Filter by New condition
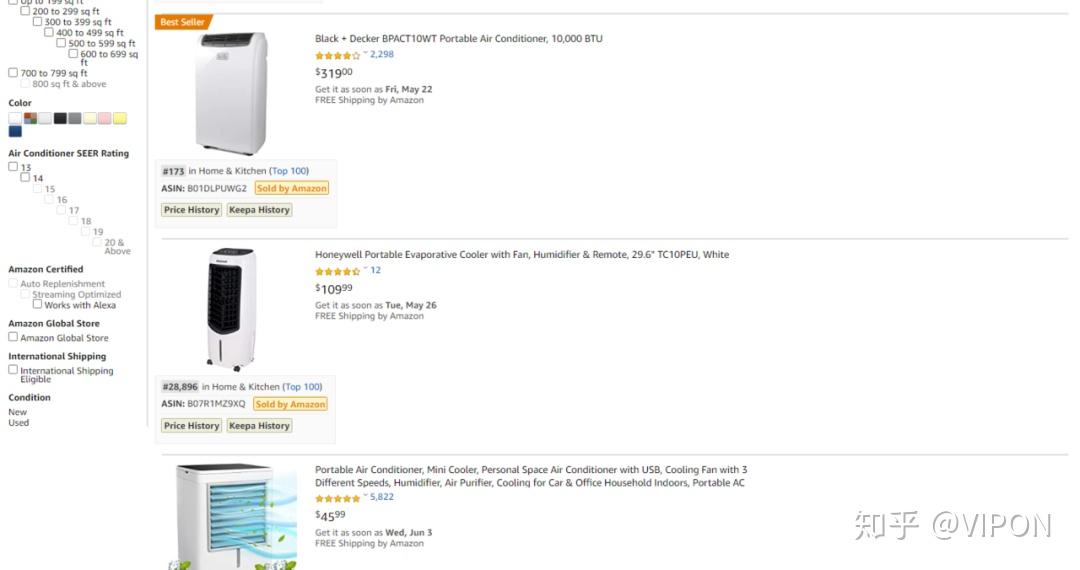The height and width of the screenshot is (570, 1080). coord(18,412)
